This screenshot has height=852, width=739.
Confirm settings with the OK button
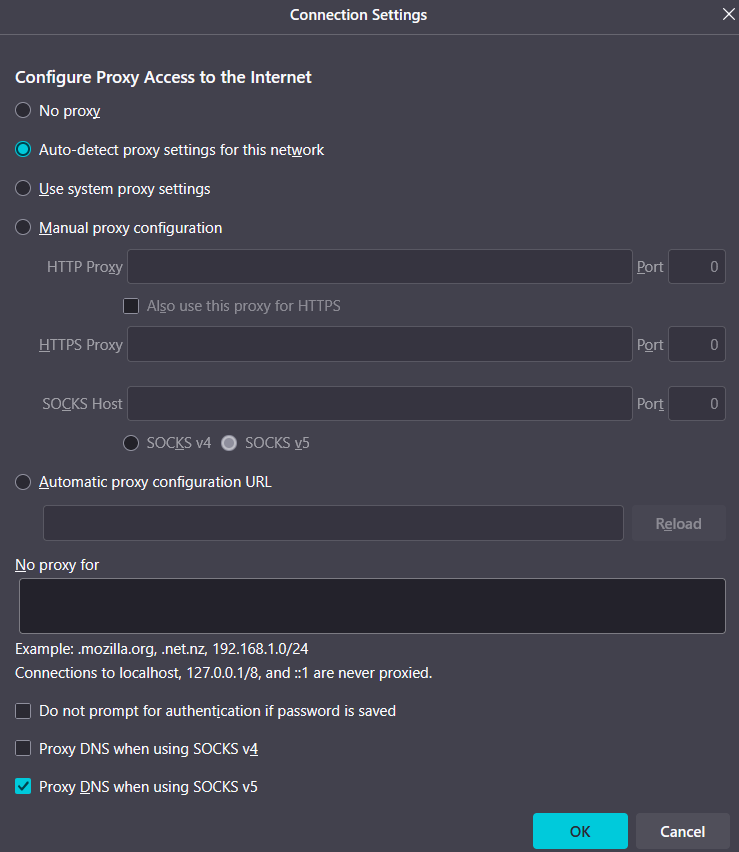[580, 831]
